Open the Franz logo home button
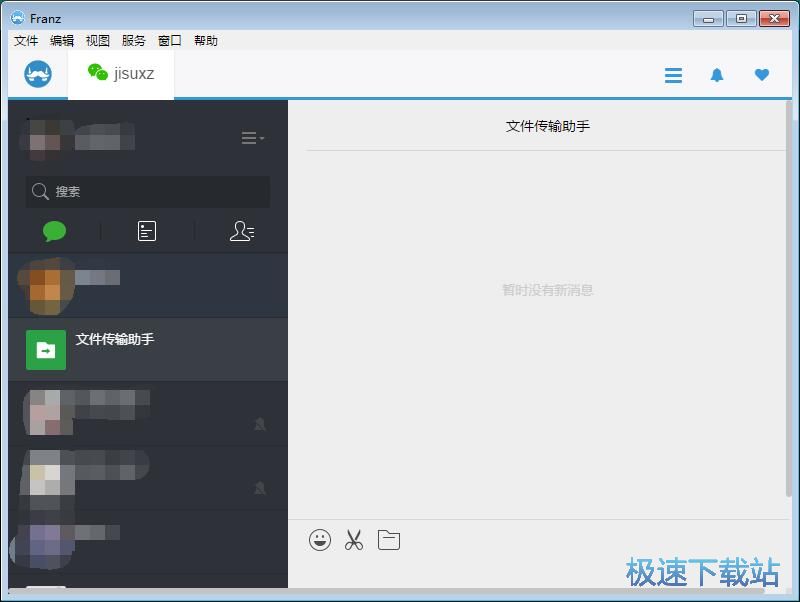Screen dimensions: 800x602 coord(38,74)
